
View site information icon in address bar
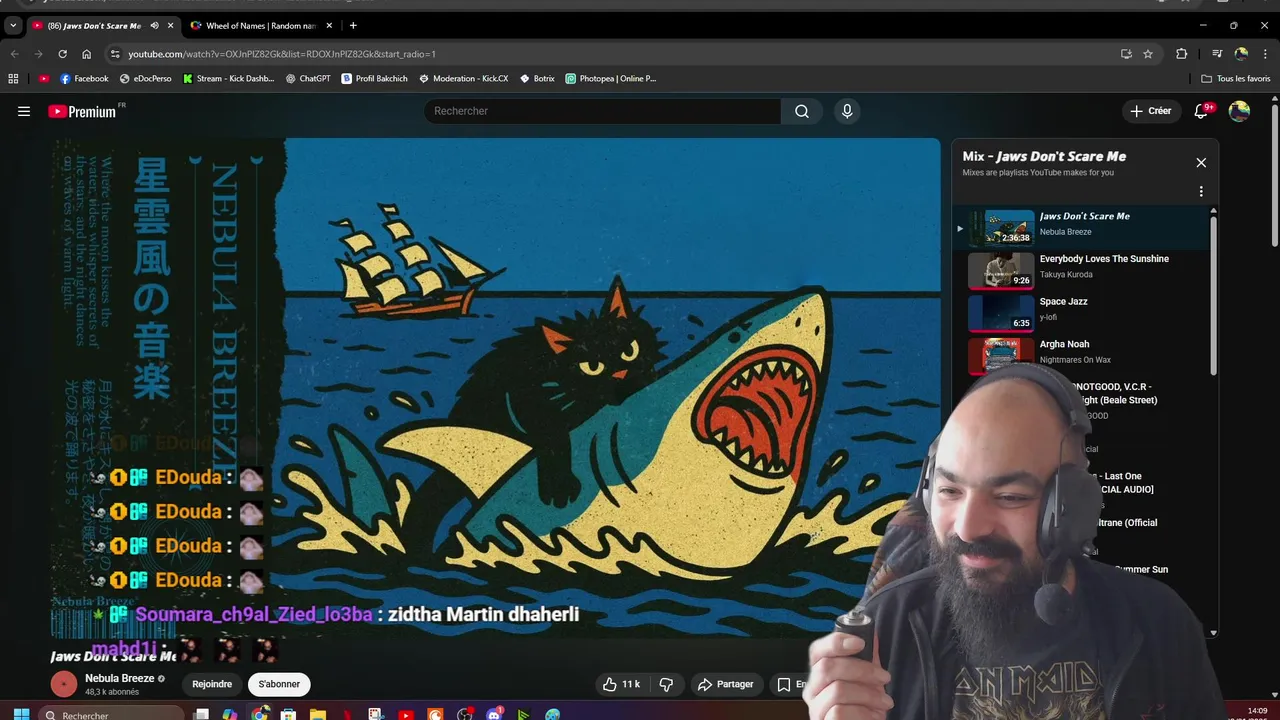point(115,54)
